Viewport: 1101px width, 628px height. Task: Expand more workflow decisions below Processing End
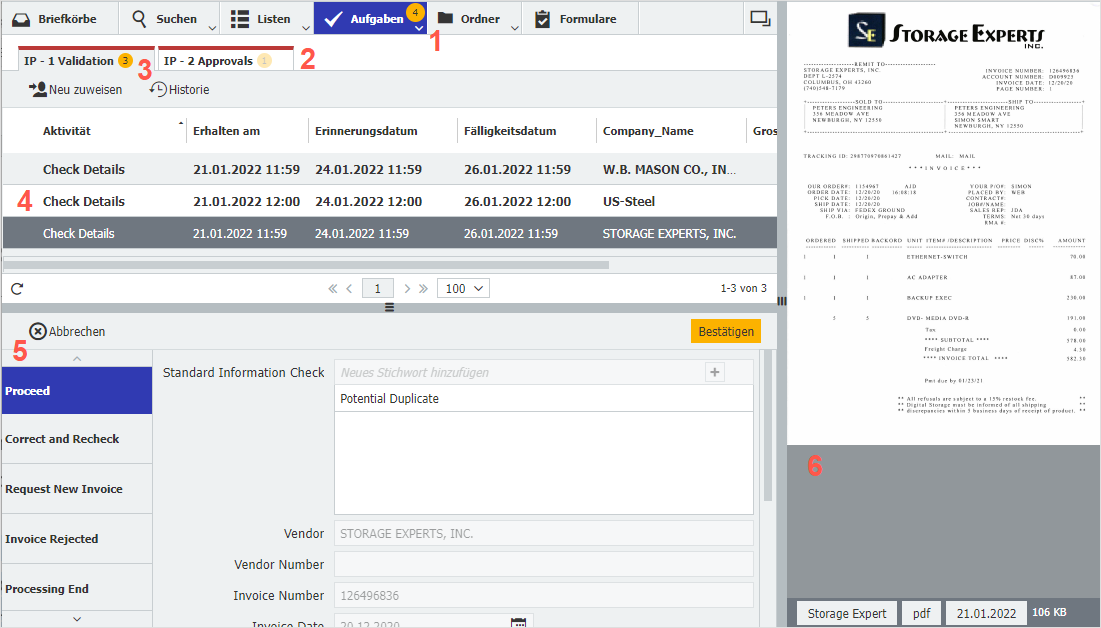[x=77, y=618]
